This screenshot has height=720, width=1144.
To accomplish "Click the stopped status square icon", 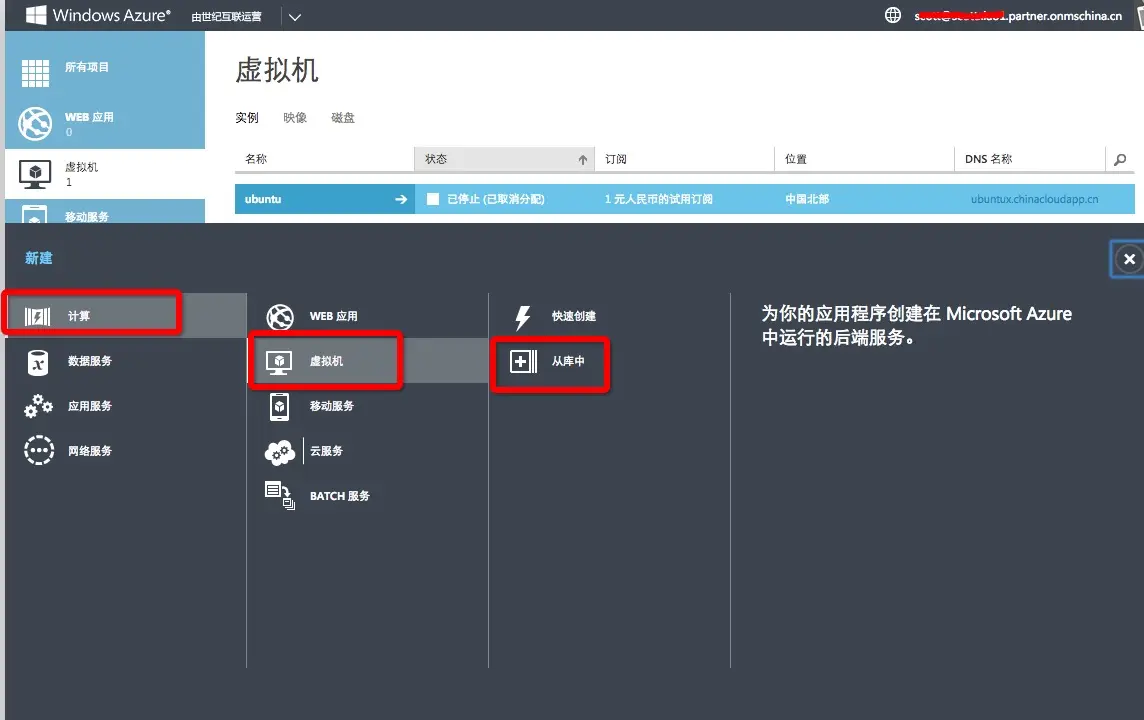I will pos(433,199).
